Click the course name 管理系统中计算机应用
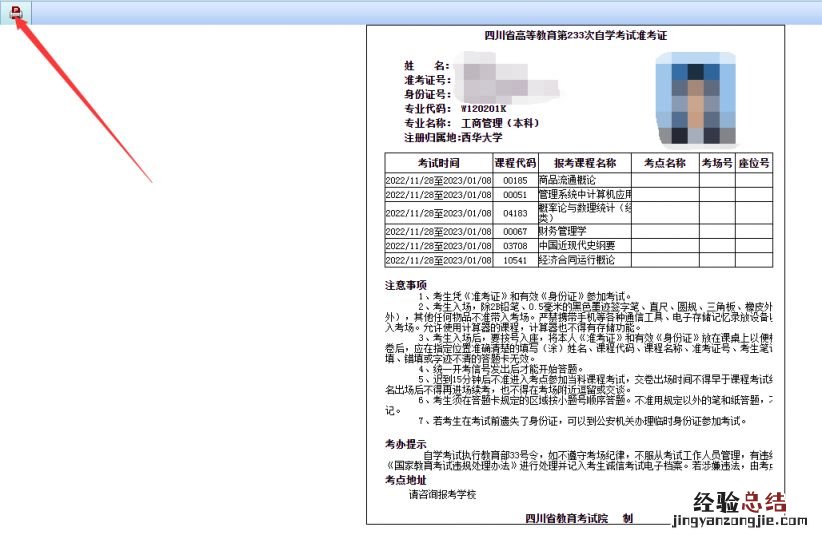The image size is (822, 539). [585, 194]
